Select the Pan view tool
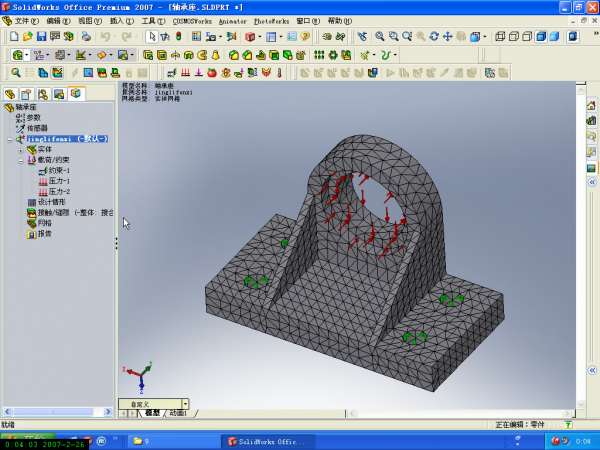 [x=446, y=37]
